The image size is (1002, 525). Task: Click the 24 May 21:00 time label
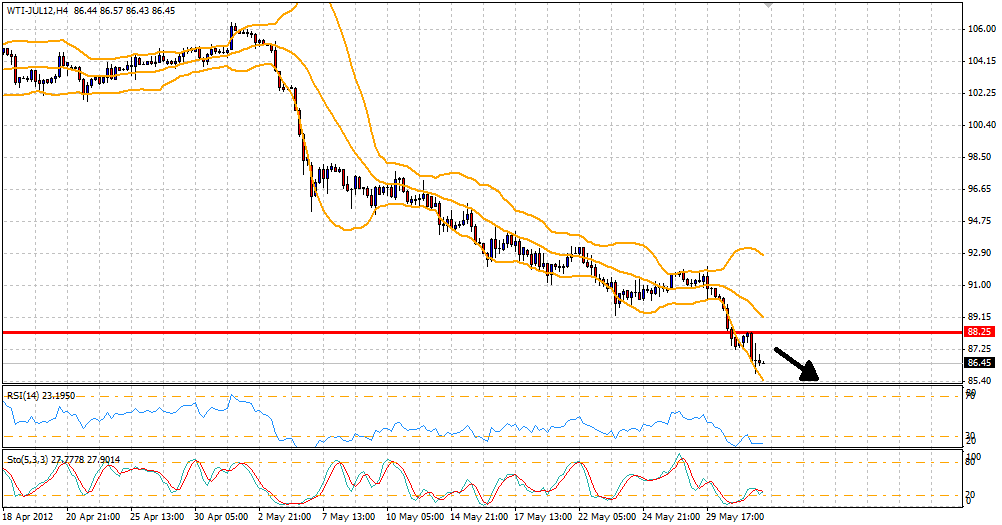tap(671, 516)
